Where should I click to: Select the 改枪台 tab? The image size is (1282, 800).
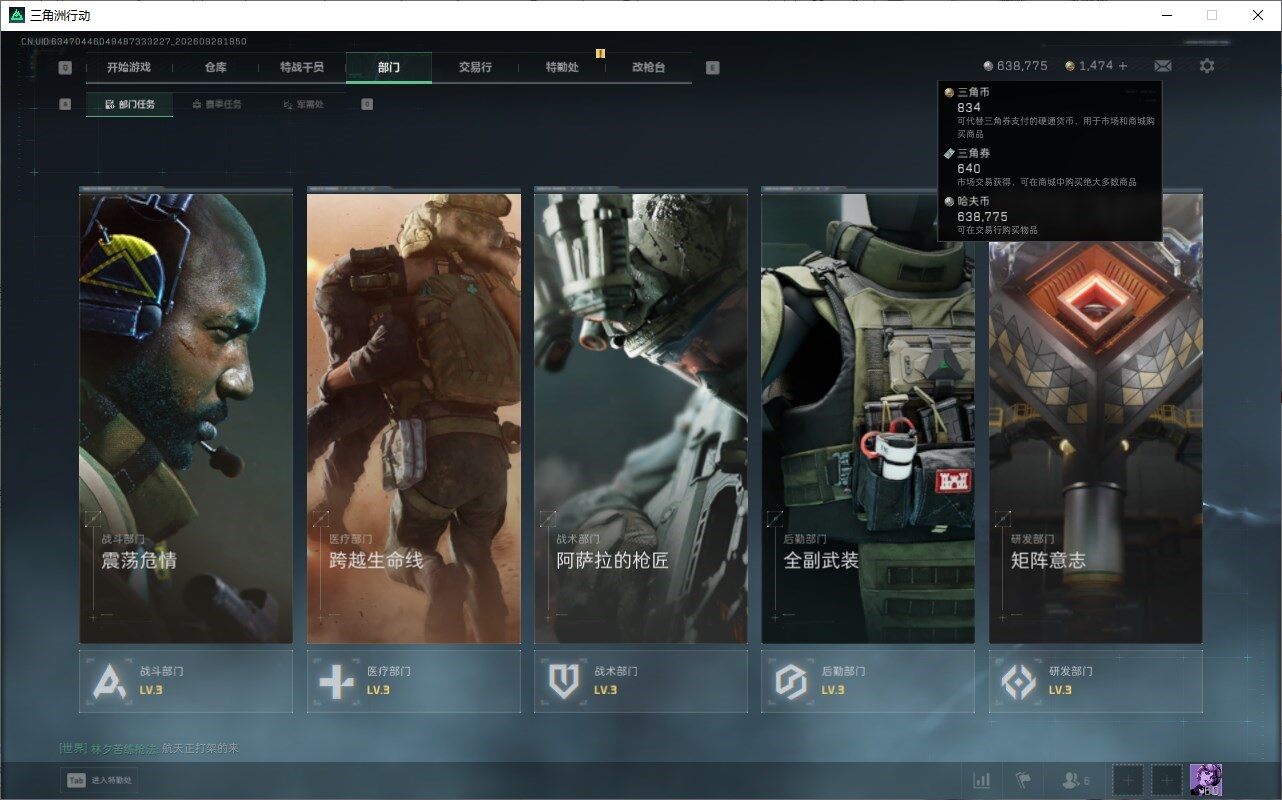coord(648,67)
